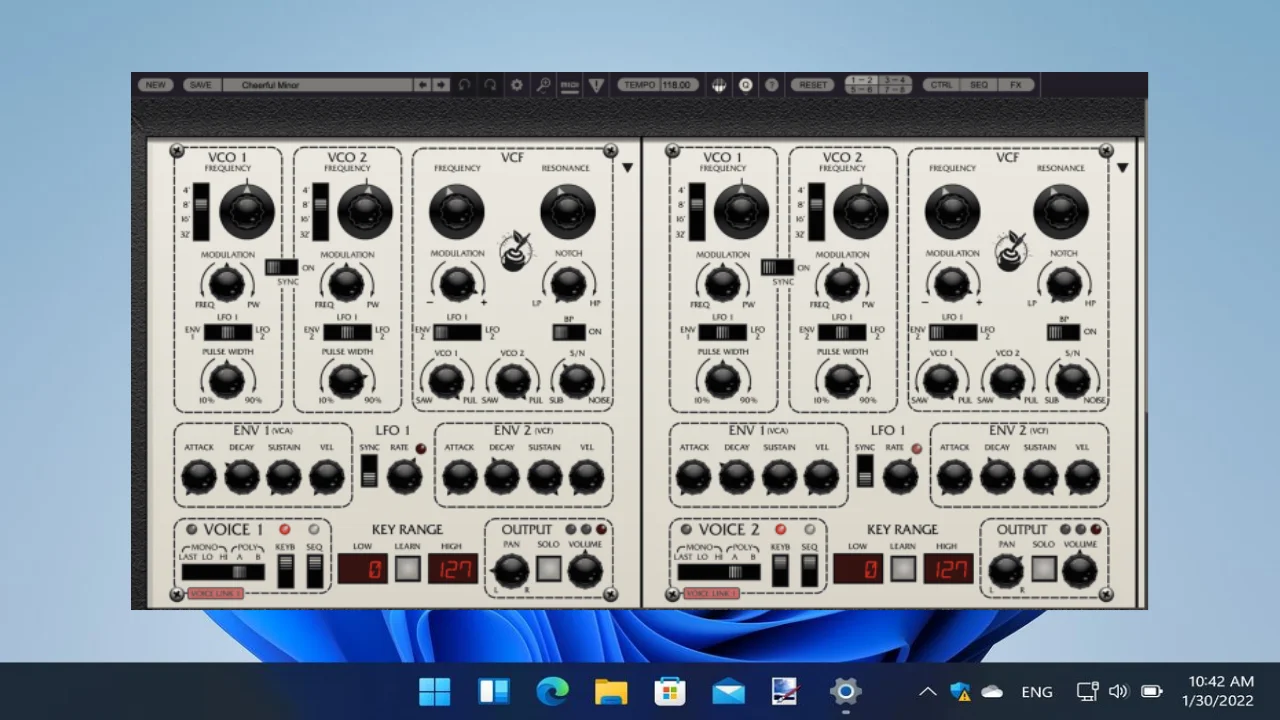Viewport: 1280px width, 720px height.
Task: Open settings gear icon in synth toolbar
Action: click(517, 85)
